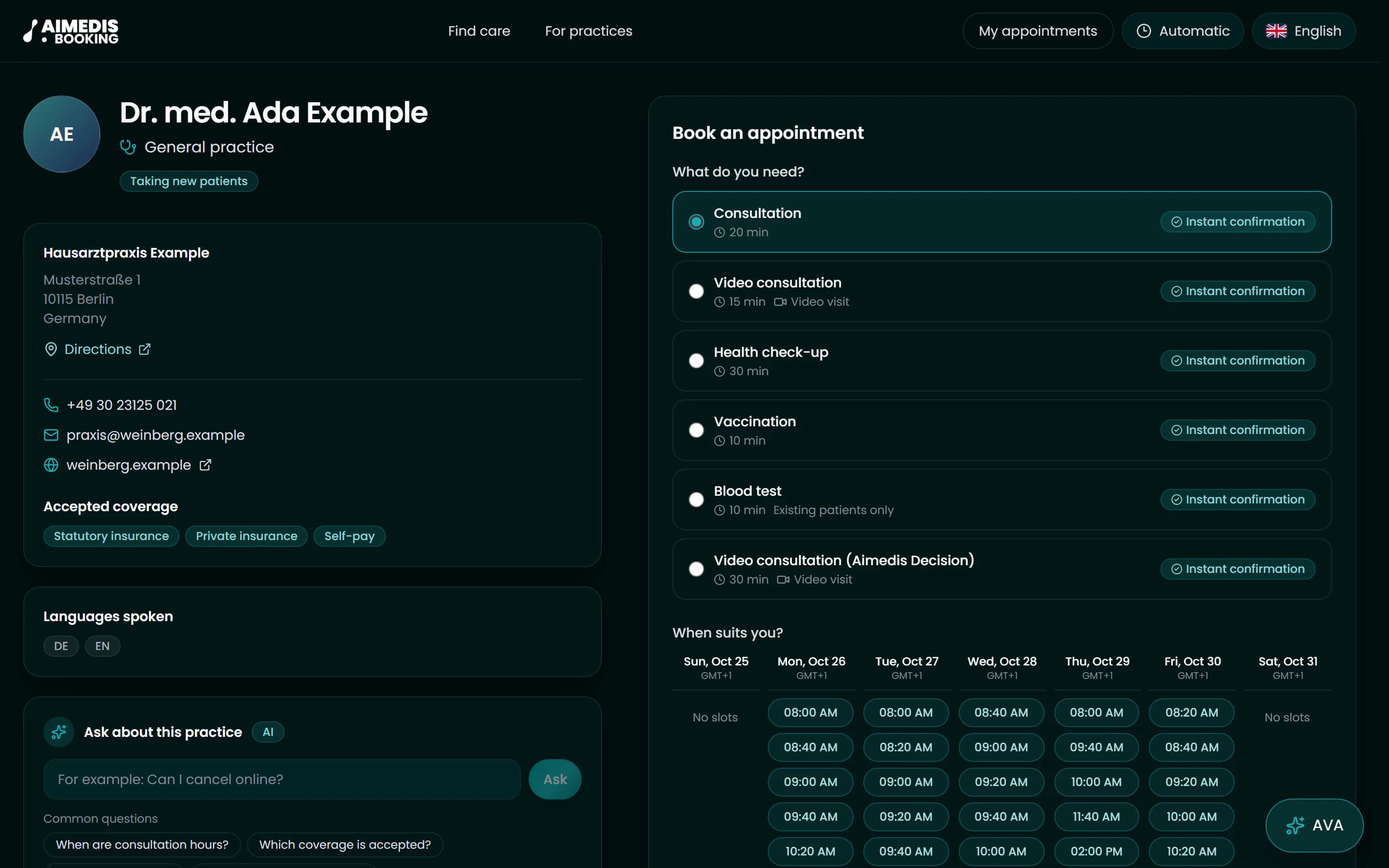This screenshot has height=868, width=1389.
Task: Select the Video consultation 15 min radio
Action: tap(696, 291)
